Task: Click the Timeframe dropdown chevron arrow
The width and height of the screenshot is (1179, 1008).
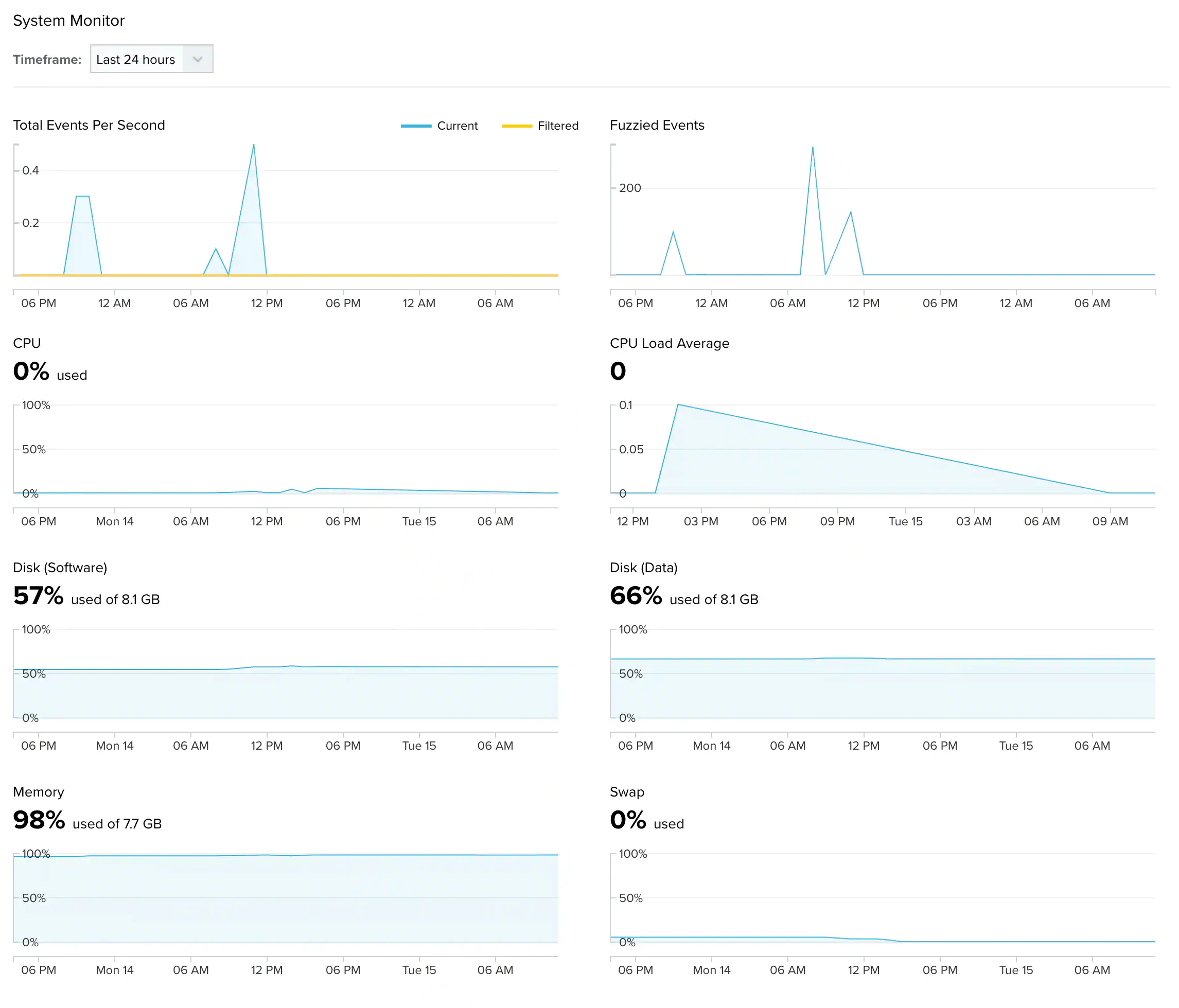Action: coord(198,59)
